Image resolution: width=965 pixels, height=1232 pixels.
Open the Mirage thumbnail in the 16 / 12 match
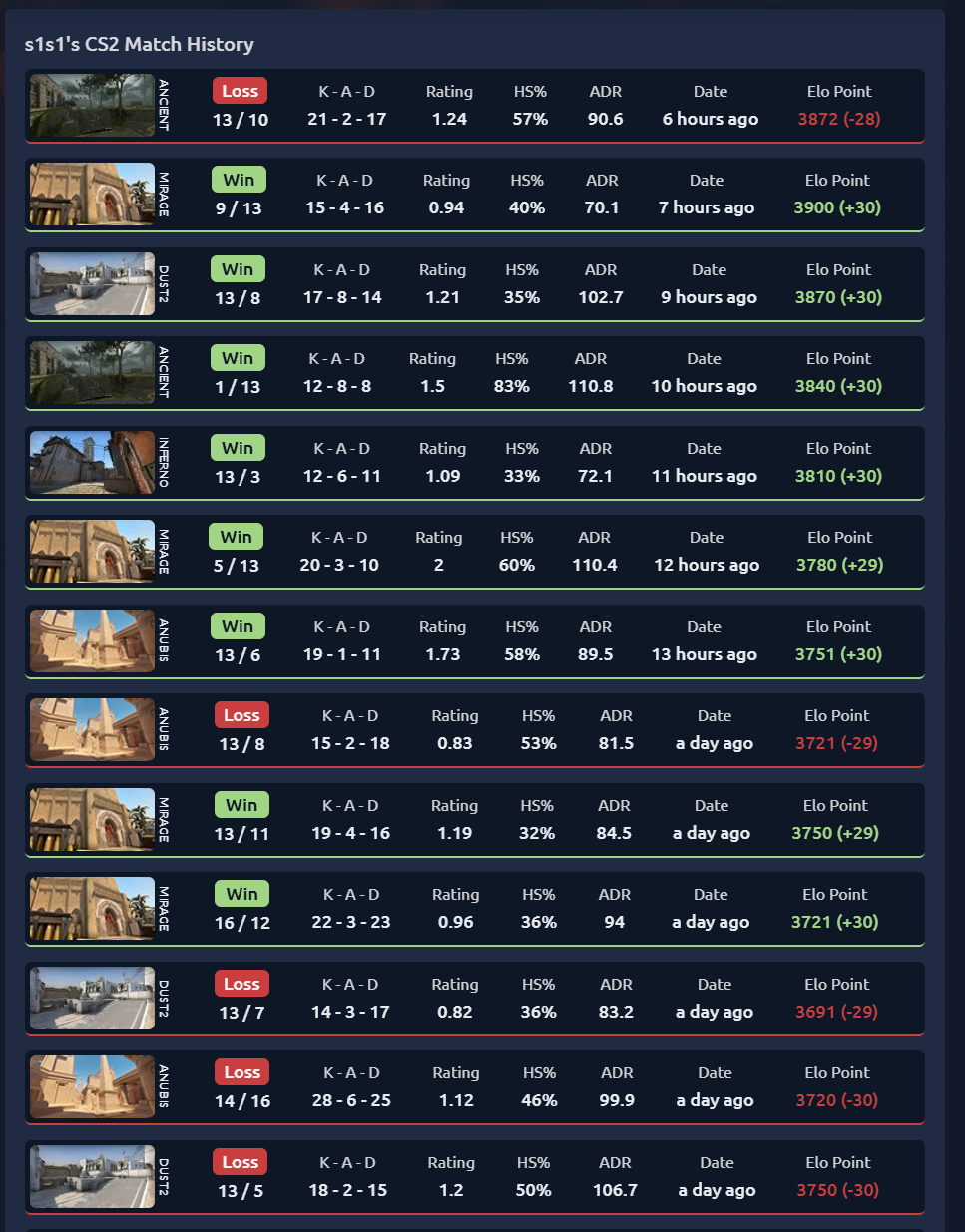click(x=92, y=909)
